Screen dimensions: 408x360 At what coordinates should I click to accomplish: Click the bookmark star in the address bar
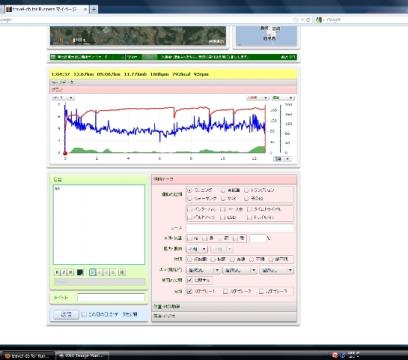(296, 20)
